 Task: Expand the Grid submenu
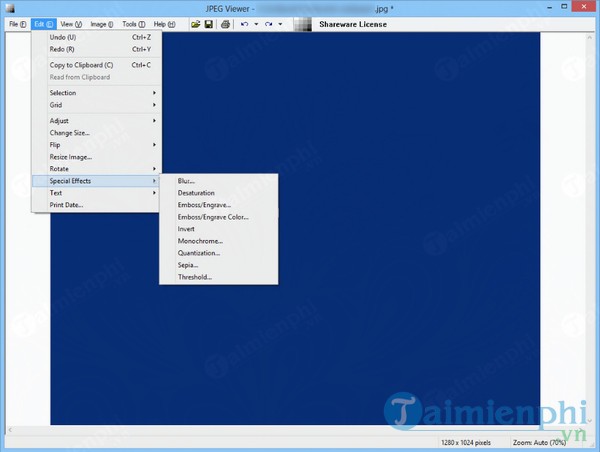pos(97,105)
